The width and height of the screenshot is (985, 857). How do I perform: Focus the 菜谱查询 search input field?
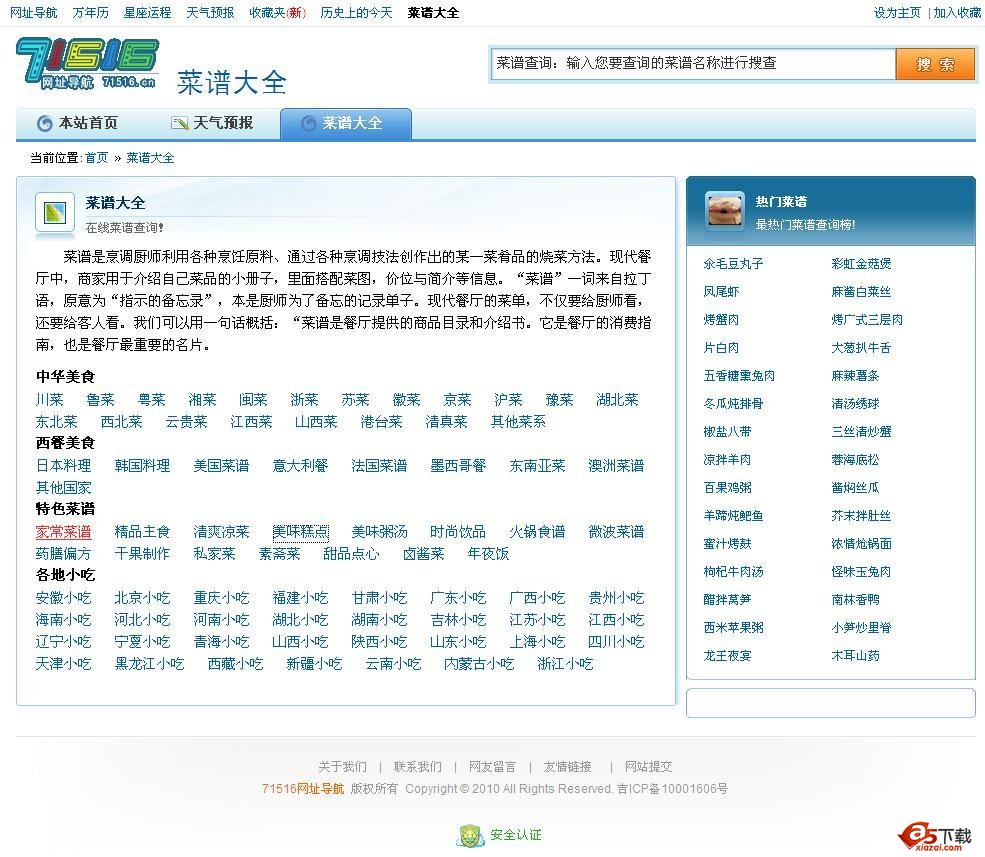[693, 63]
